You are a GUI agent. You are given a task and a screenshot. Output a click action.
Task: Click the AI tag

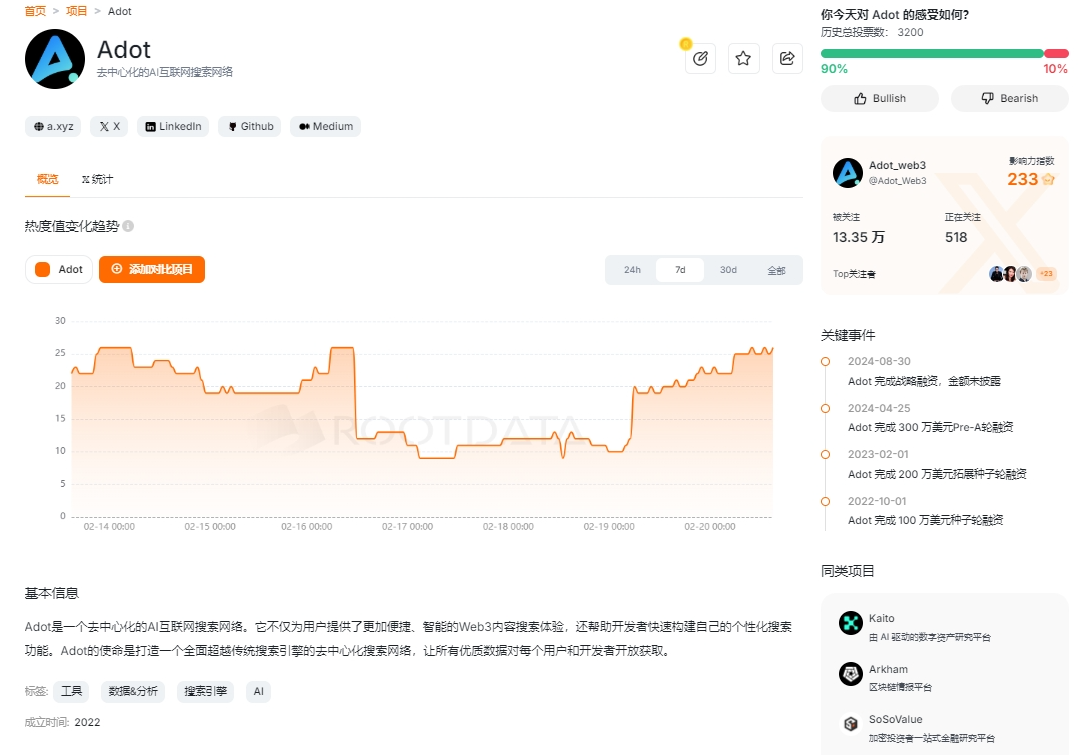(258, 691)
